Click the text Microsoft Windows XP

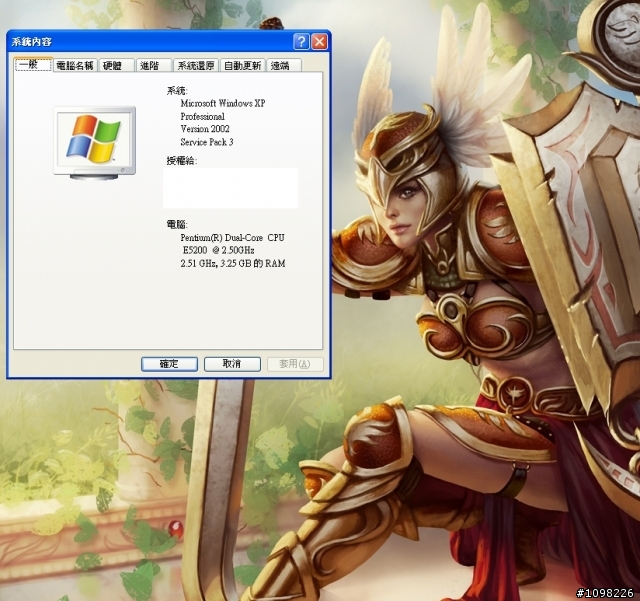point(223,103)
